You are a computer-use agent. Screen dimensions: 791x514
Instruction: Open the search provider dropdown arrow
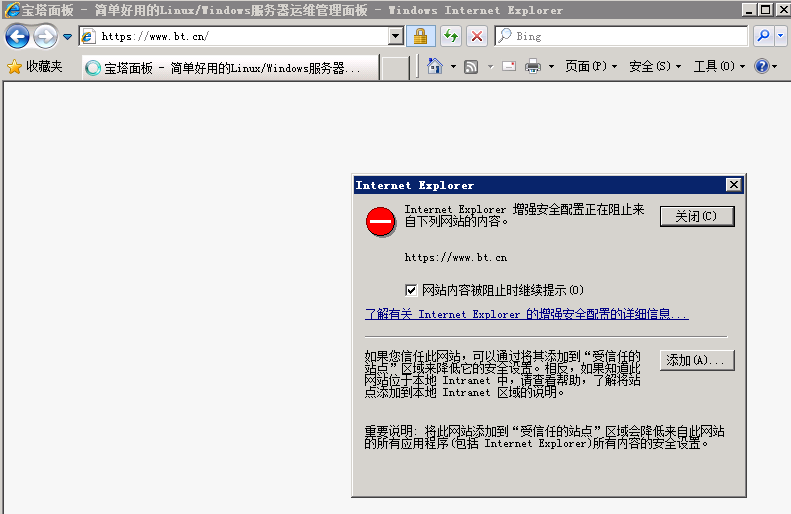tap(781, 36)
